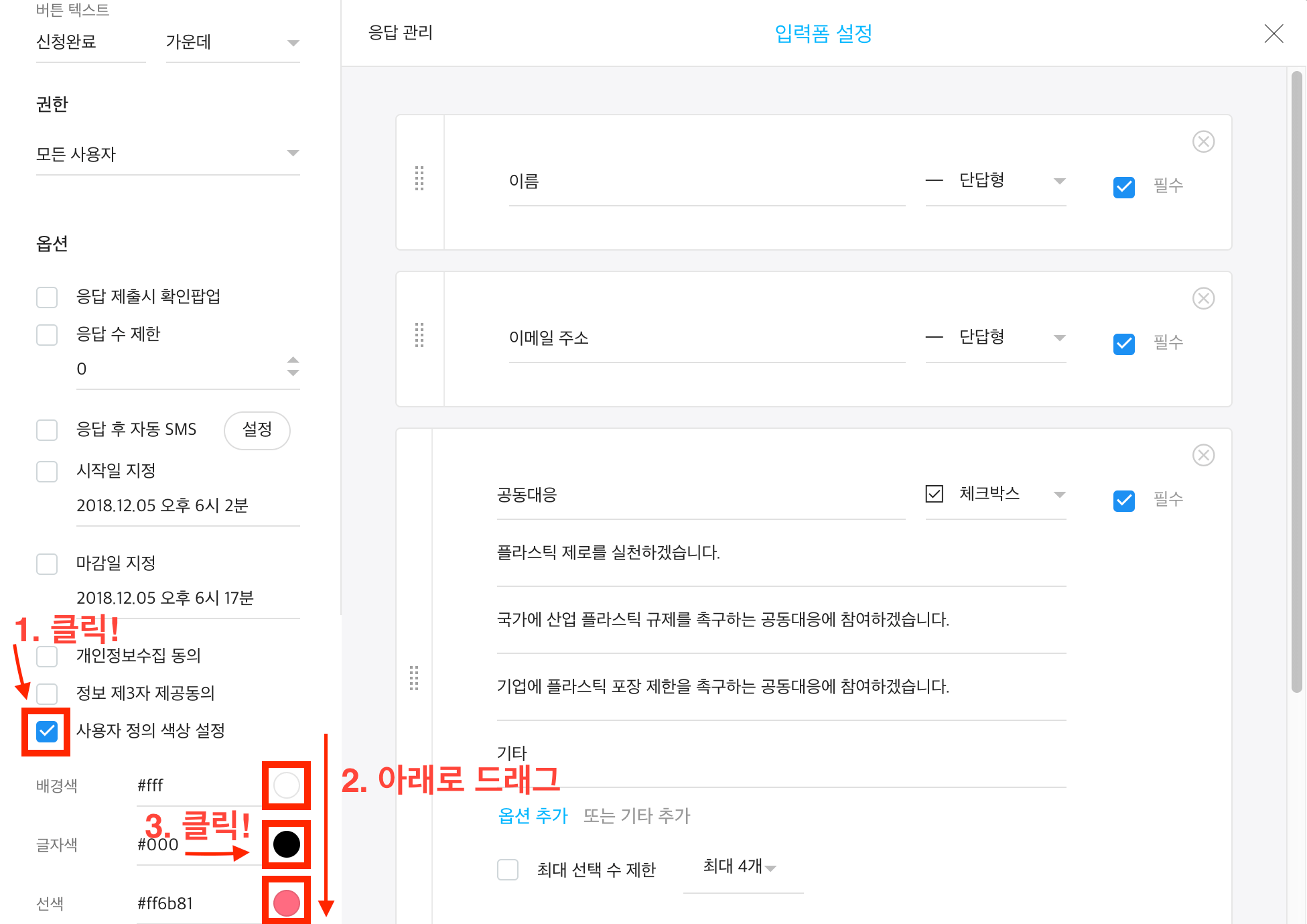Switch to the 응답 관리 tab
This screenshot has height=924, width=1307.
tap(401, 33)
